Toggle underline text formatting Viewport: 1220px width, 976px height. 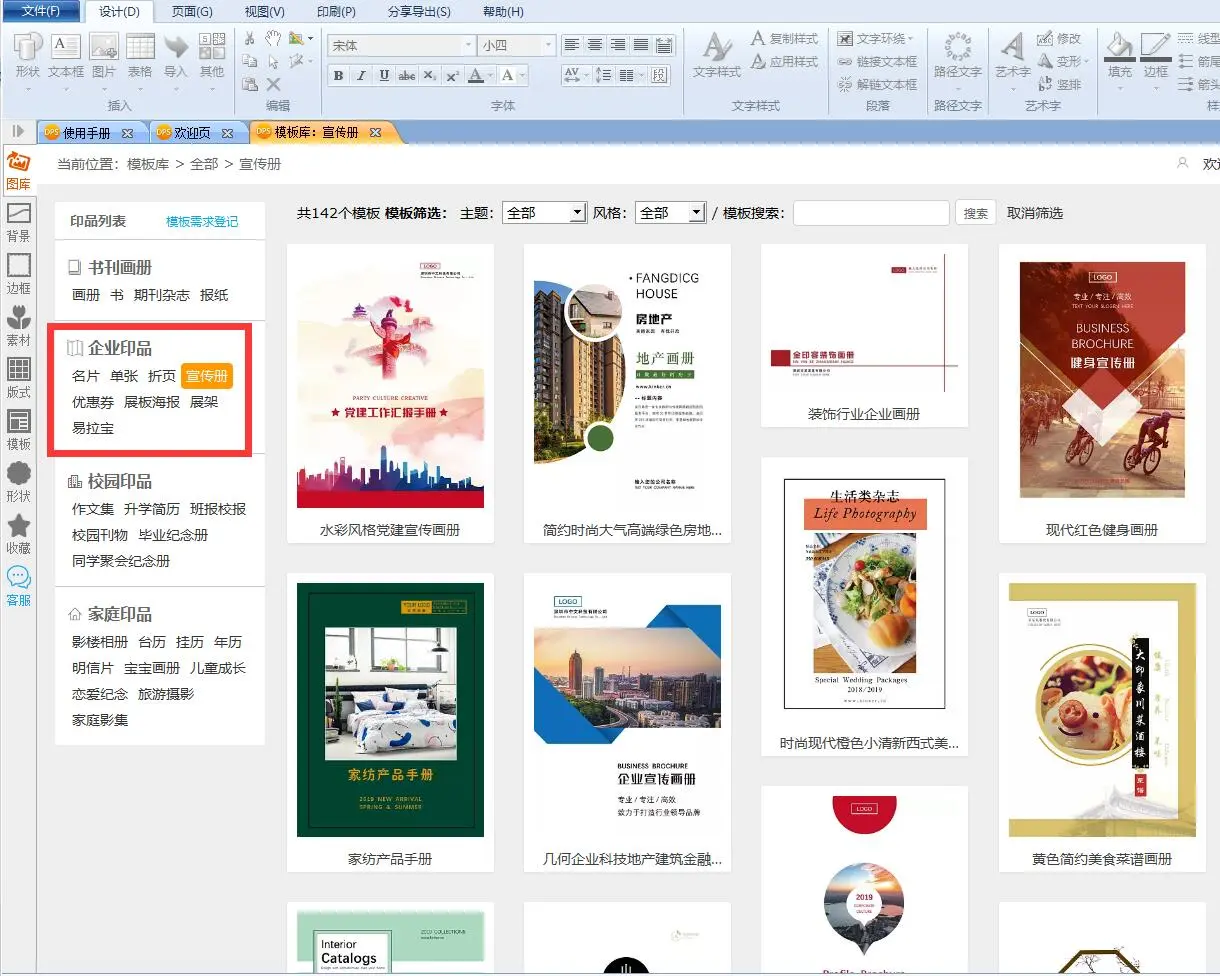point(384,76)
